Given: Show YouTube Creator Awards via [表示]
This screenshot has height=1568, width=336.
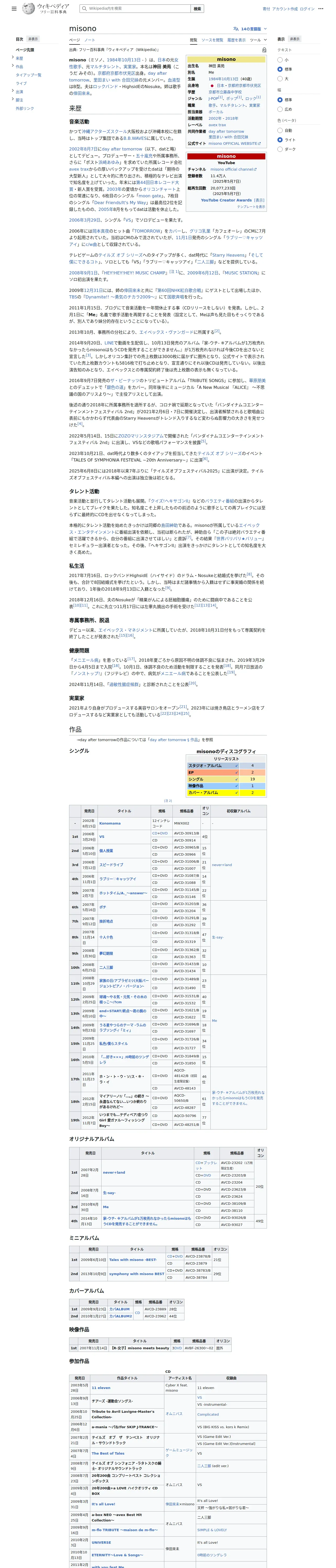Looking at the screenshot, I should pos(259,200).
